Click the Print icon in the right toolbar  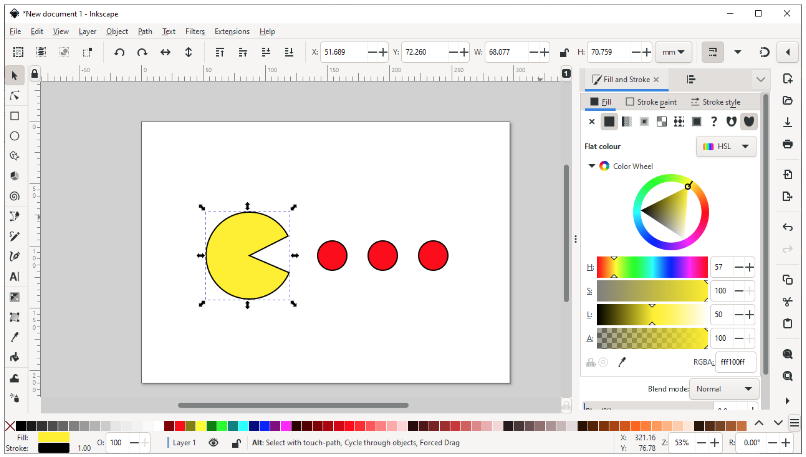pyautogui.click(x=788, y=144)
